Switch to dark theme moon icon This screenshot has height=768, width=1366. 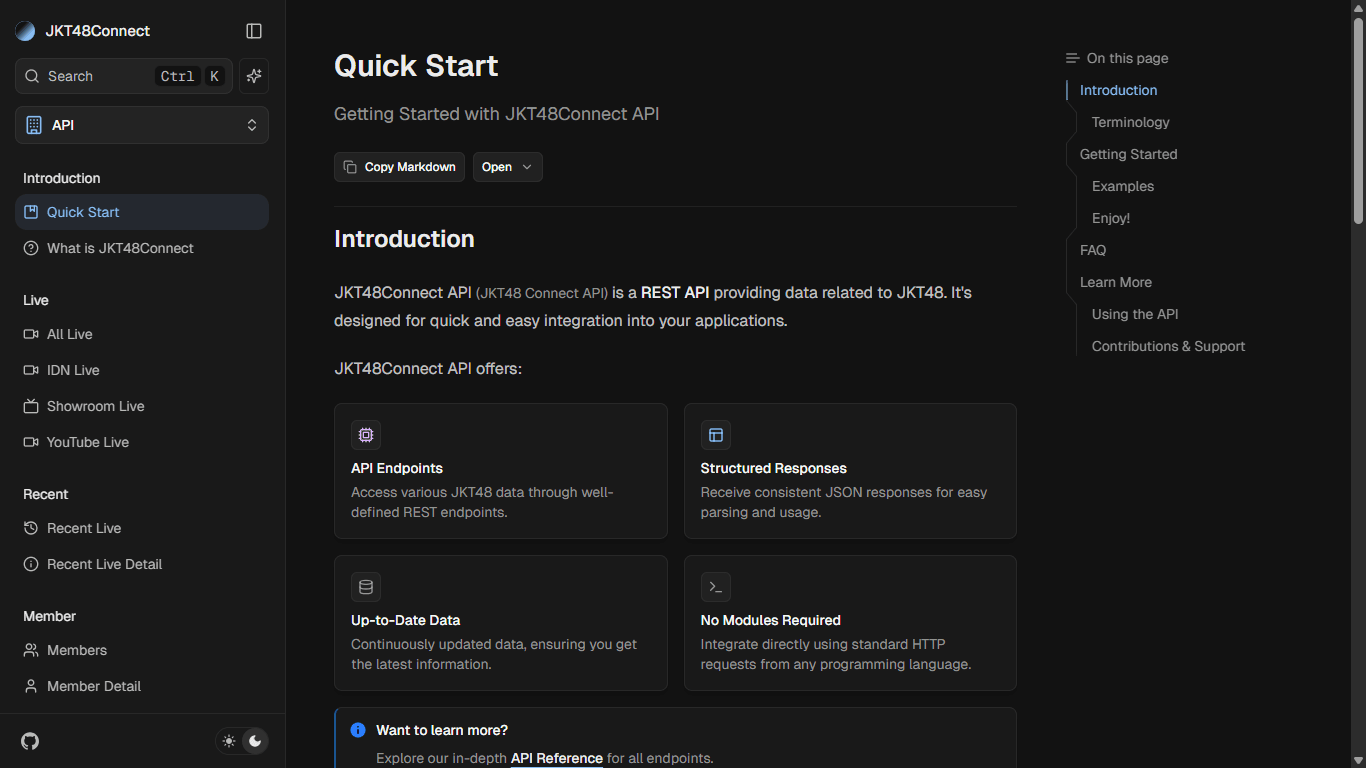(255, 741)
